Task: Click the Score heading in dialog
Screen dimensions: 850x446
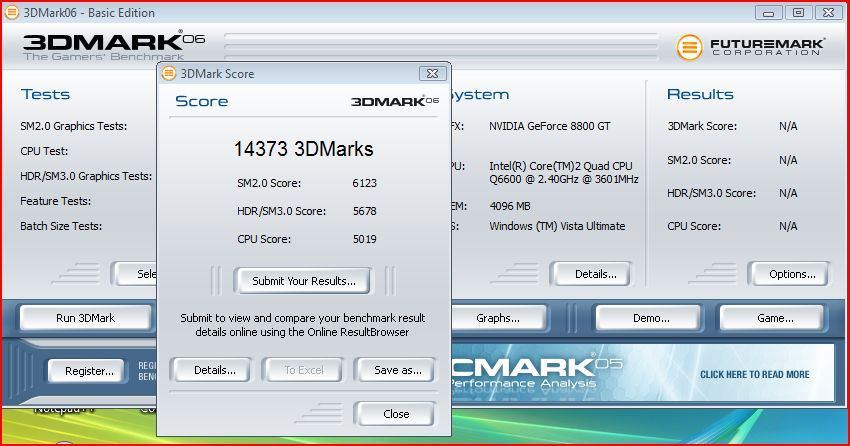Action: (202, 101)
